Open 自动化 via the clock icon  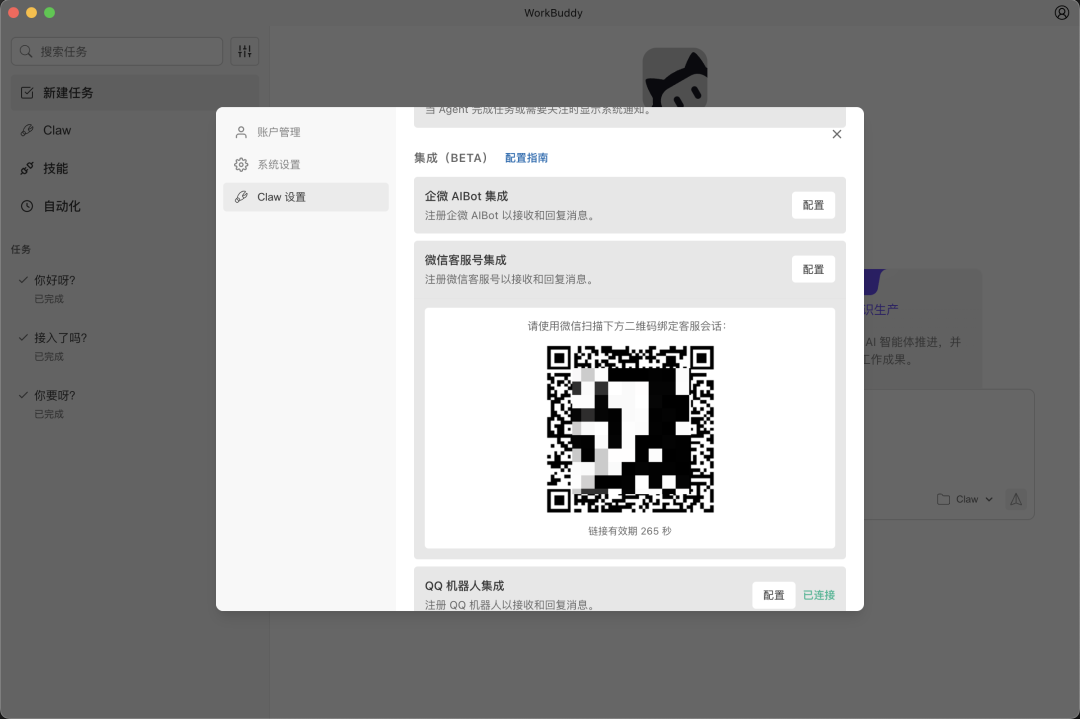coord(28,206)
